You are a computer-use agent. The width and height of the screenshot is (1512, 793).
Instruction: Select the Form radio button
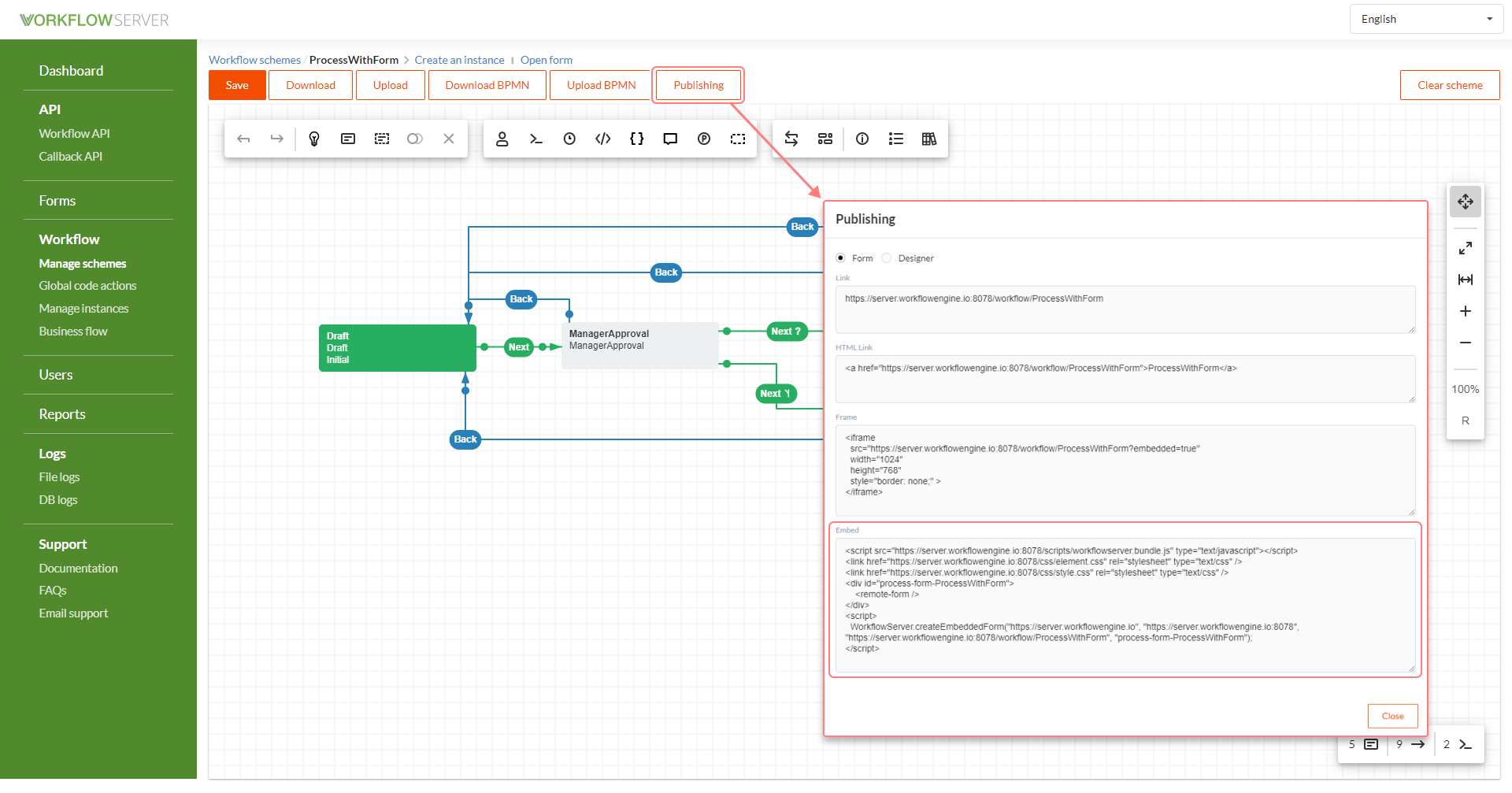point(841,258)
